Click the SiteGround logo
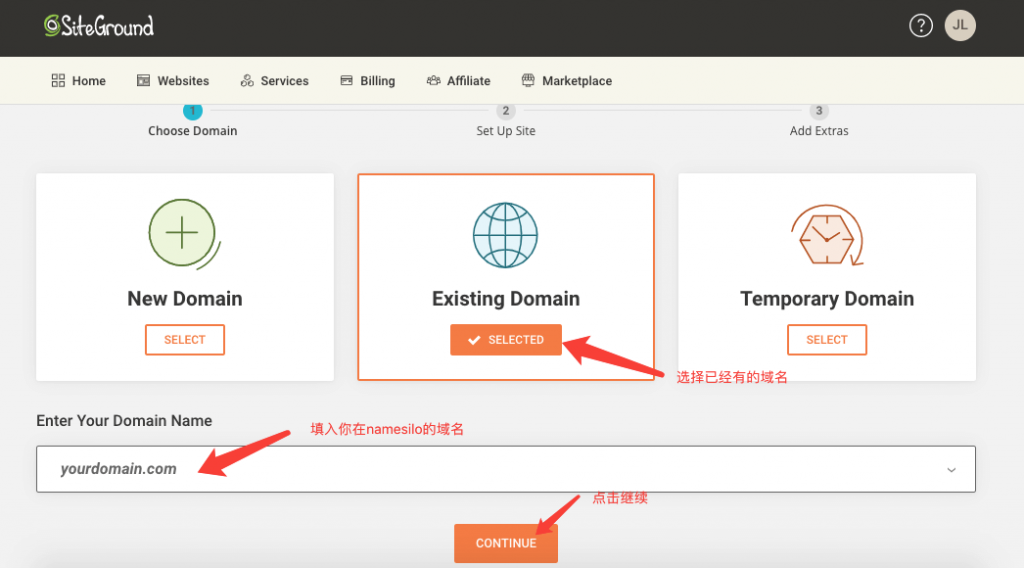Viewport: 1024px width, 568px height. pyautogui.click(x=99, y=26)
